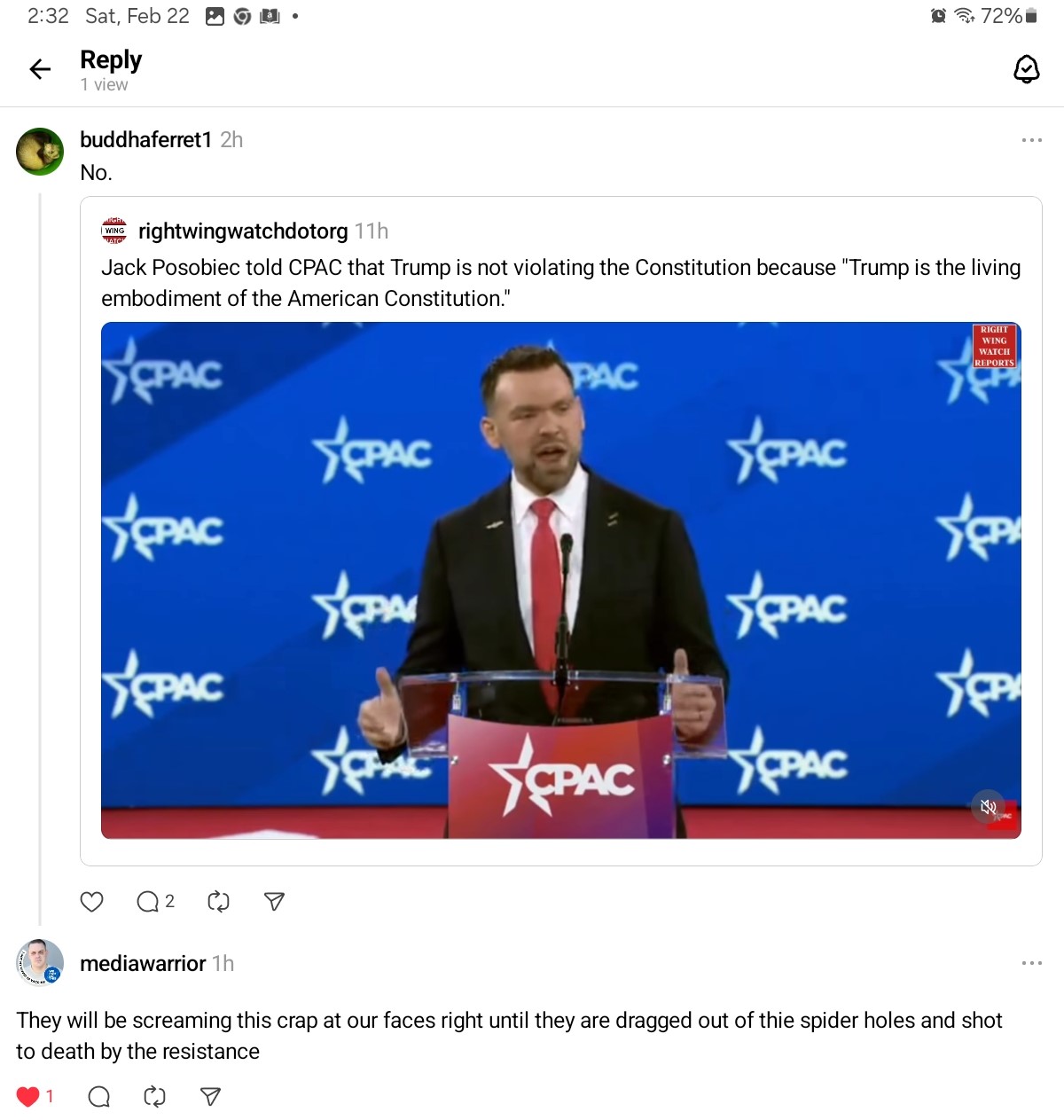This screenshot has width=1064, height=1120.
Task: Play the quoted CPAC speech video
Action: 561,580
